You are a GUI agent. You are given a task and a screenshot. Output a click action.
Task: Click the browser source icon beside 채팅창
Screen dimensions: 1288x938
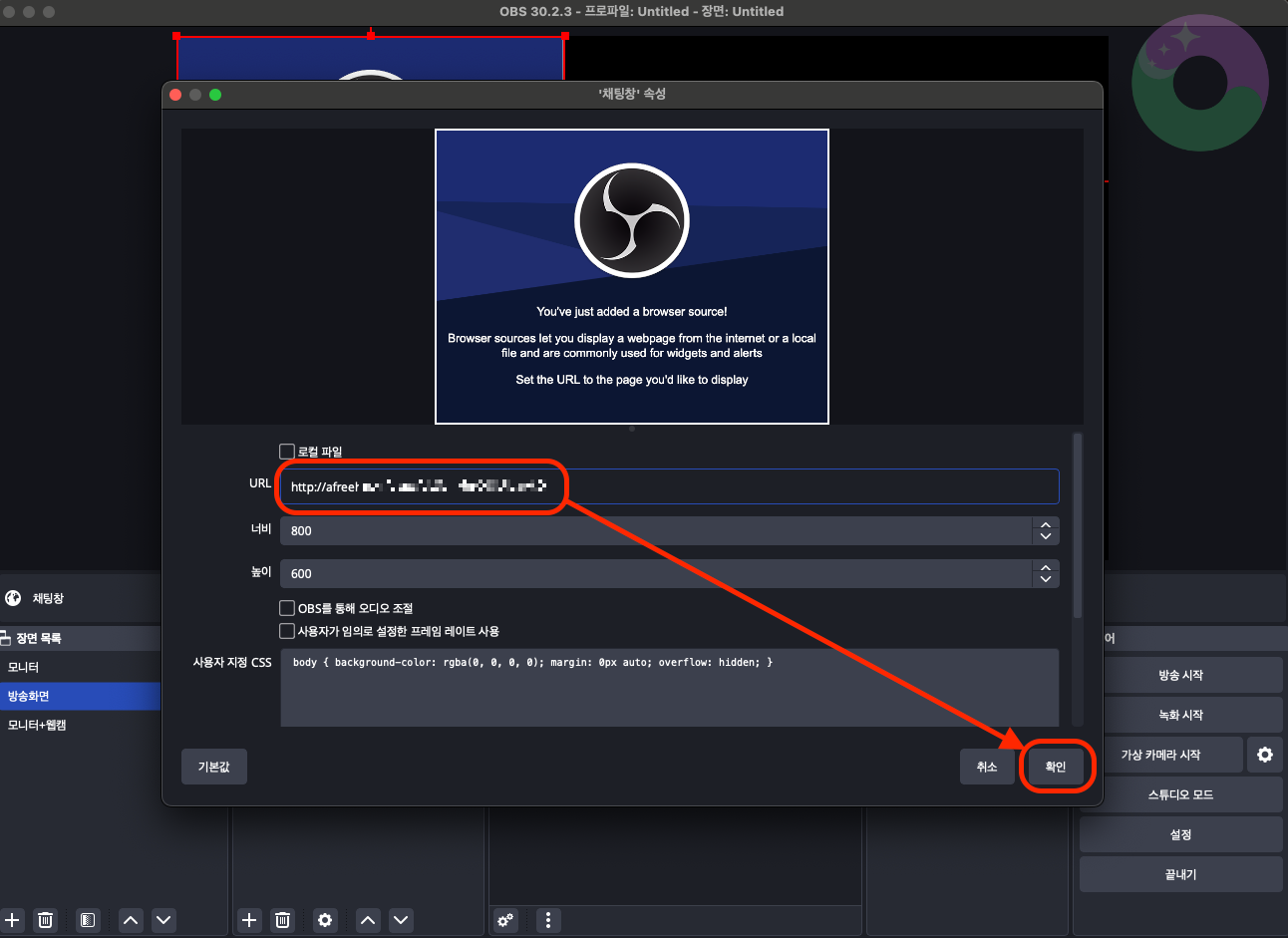[13, 598]
